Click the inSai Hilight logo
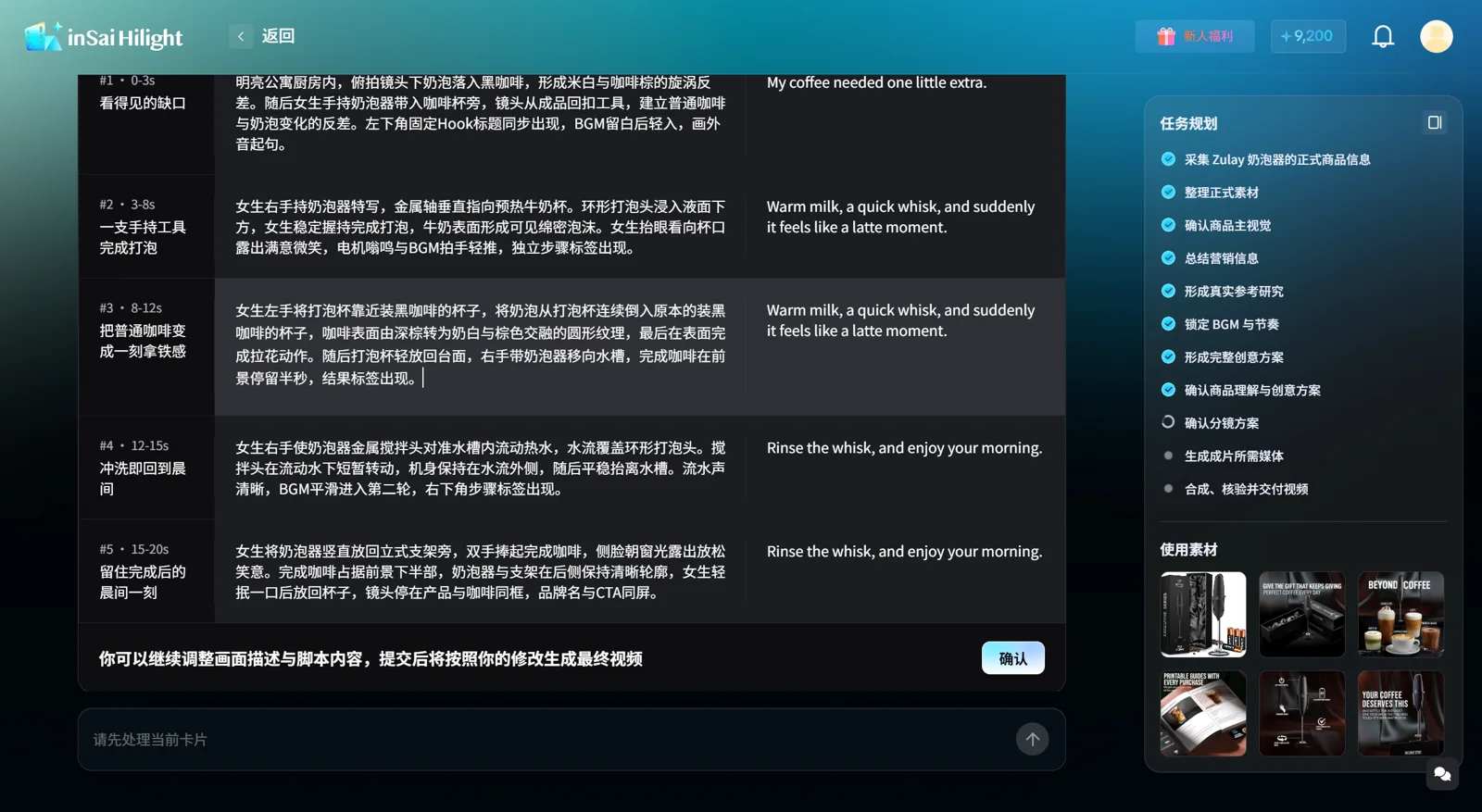1482x812 pixels. pyautogui.click(x=104, y=37)
